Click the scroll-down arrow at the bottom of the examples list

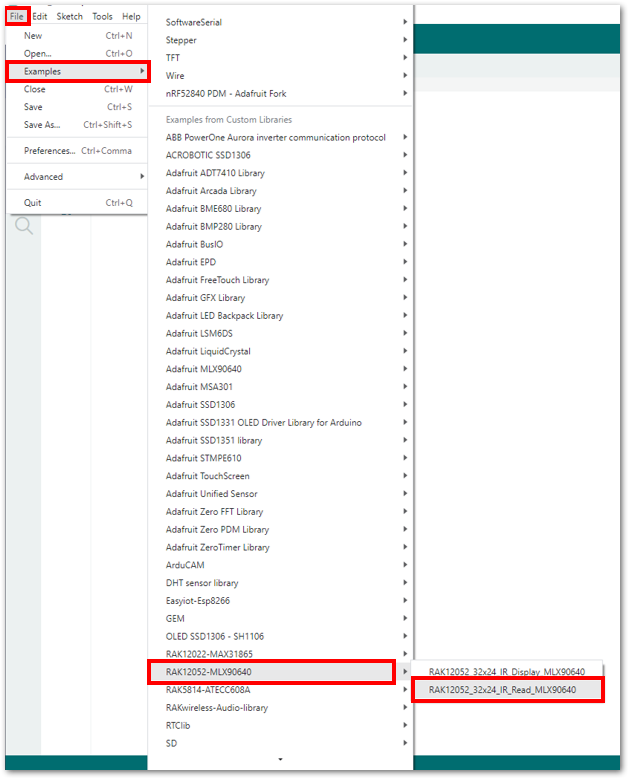click(x=281, y=760)
